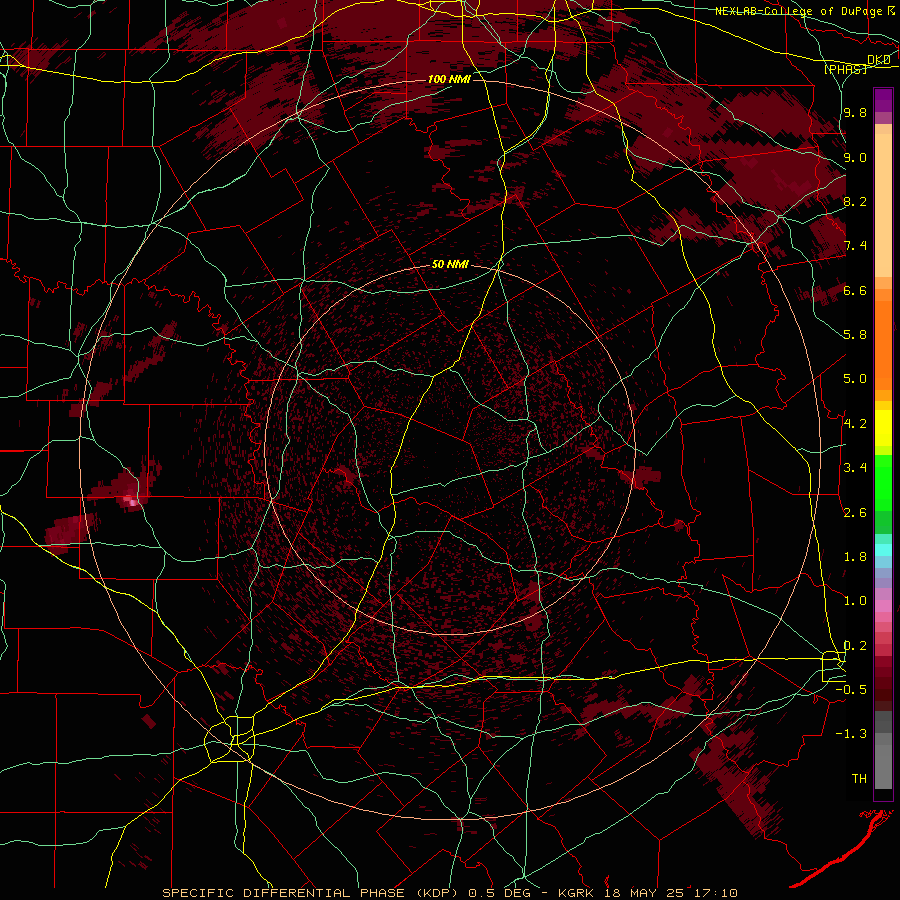Click the 5.0 scale value
The height and width of the screenshot is (900, 900).
coord(855,379)
